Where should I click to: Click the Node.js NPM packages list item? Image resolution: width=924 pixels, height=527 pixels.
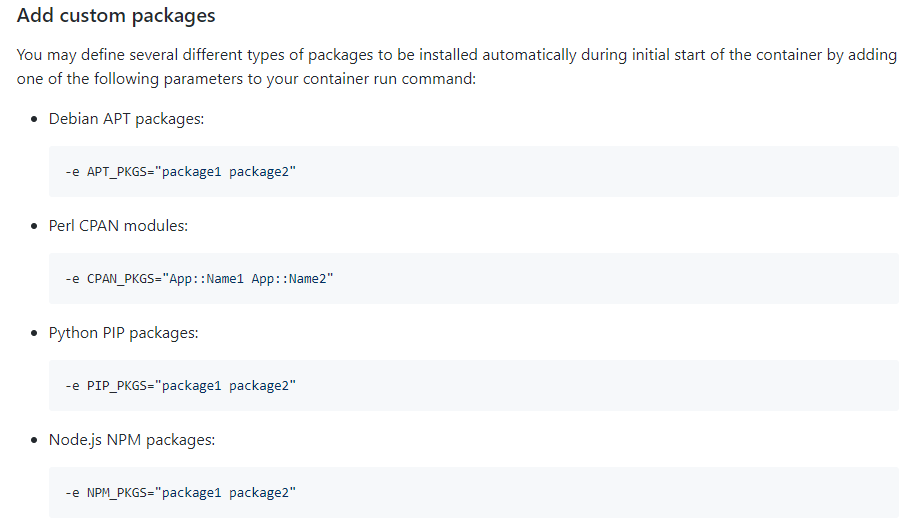click(131, 440)
